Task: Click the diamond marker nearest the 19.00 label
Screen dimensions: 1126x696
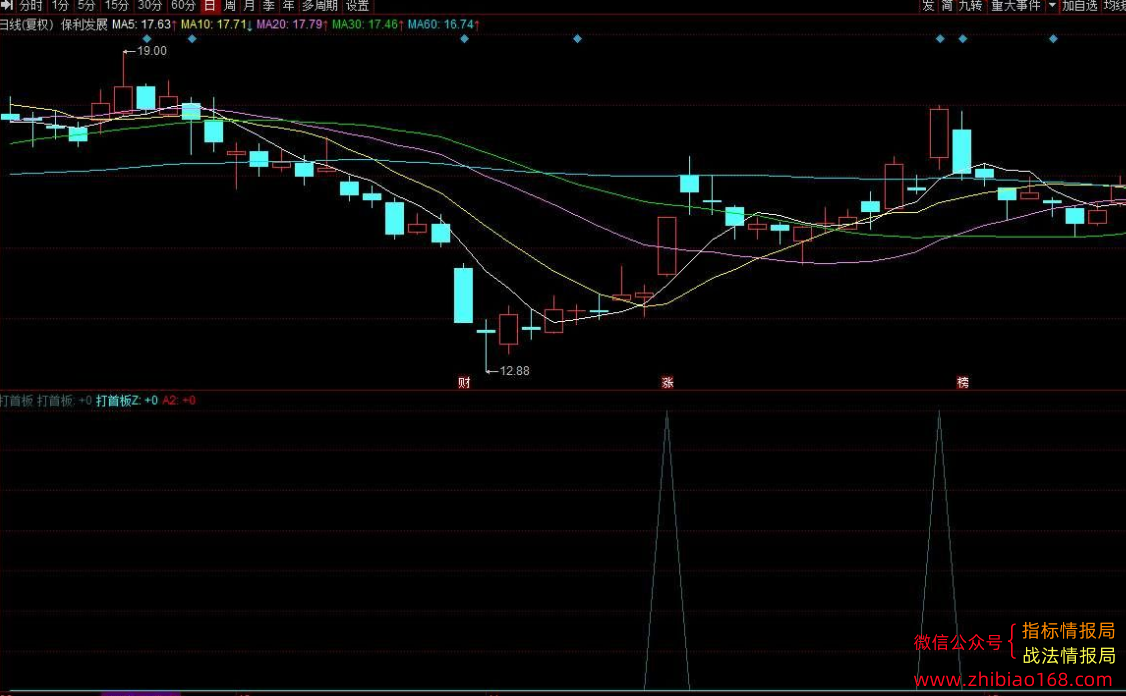Action: click(x=146, y=39)
